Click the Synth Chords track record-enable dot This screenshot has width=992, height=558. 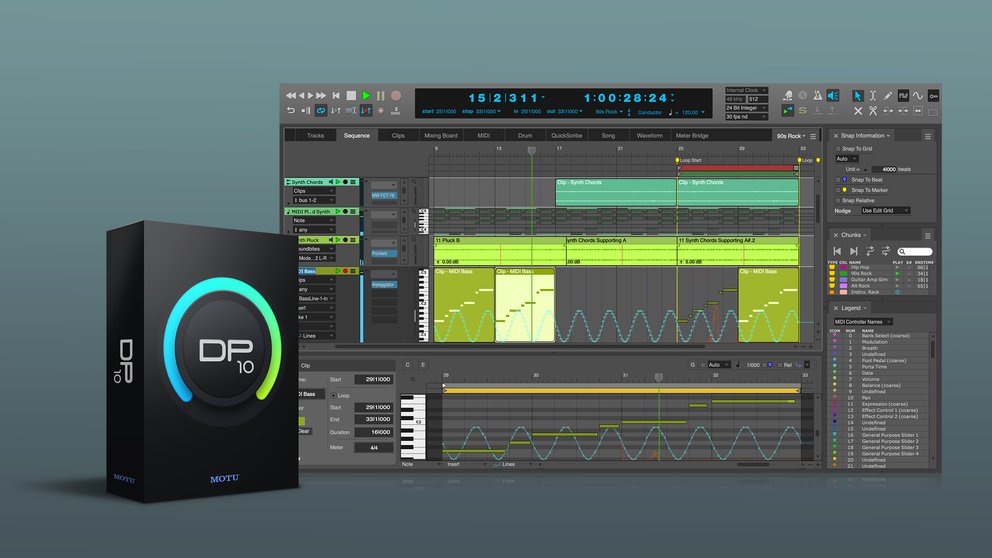click(345, 182)
